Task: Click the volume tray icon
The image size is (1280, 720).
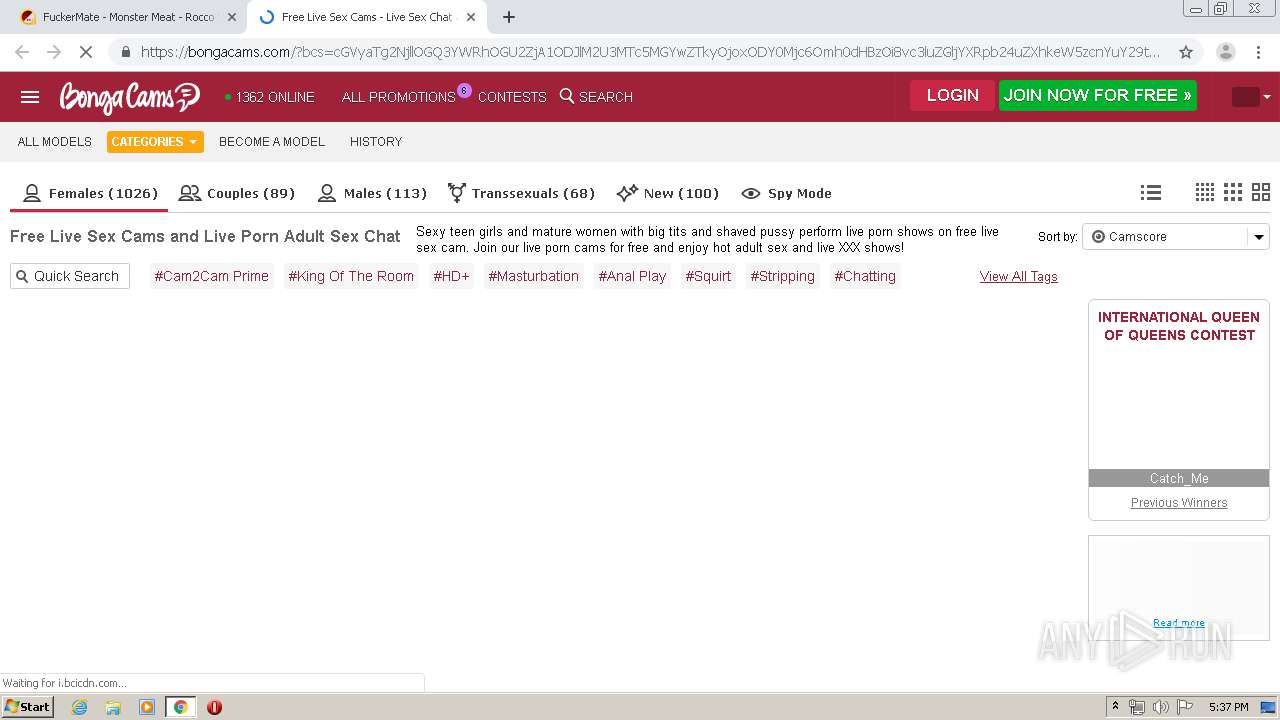Action: [1161, 707]
